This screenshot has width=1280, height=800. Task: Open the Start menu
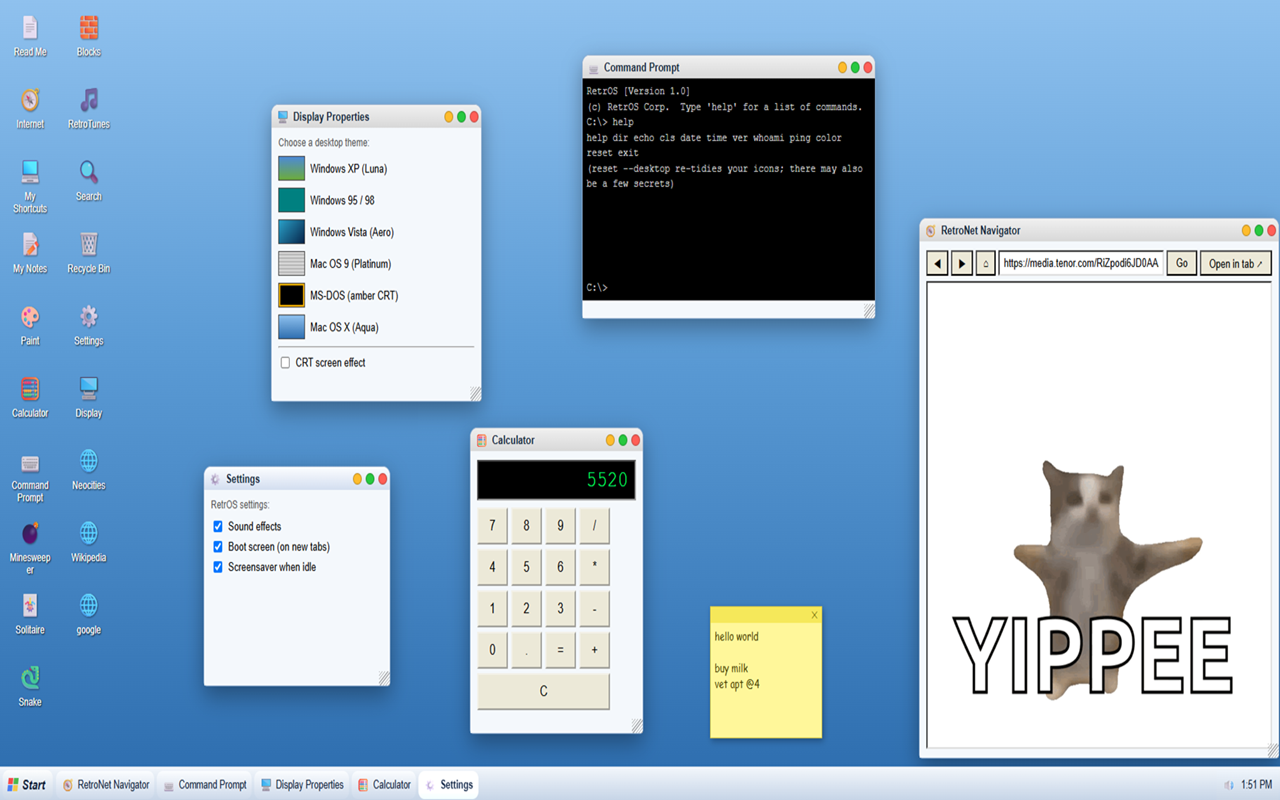coord(27,785)
